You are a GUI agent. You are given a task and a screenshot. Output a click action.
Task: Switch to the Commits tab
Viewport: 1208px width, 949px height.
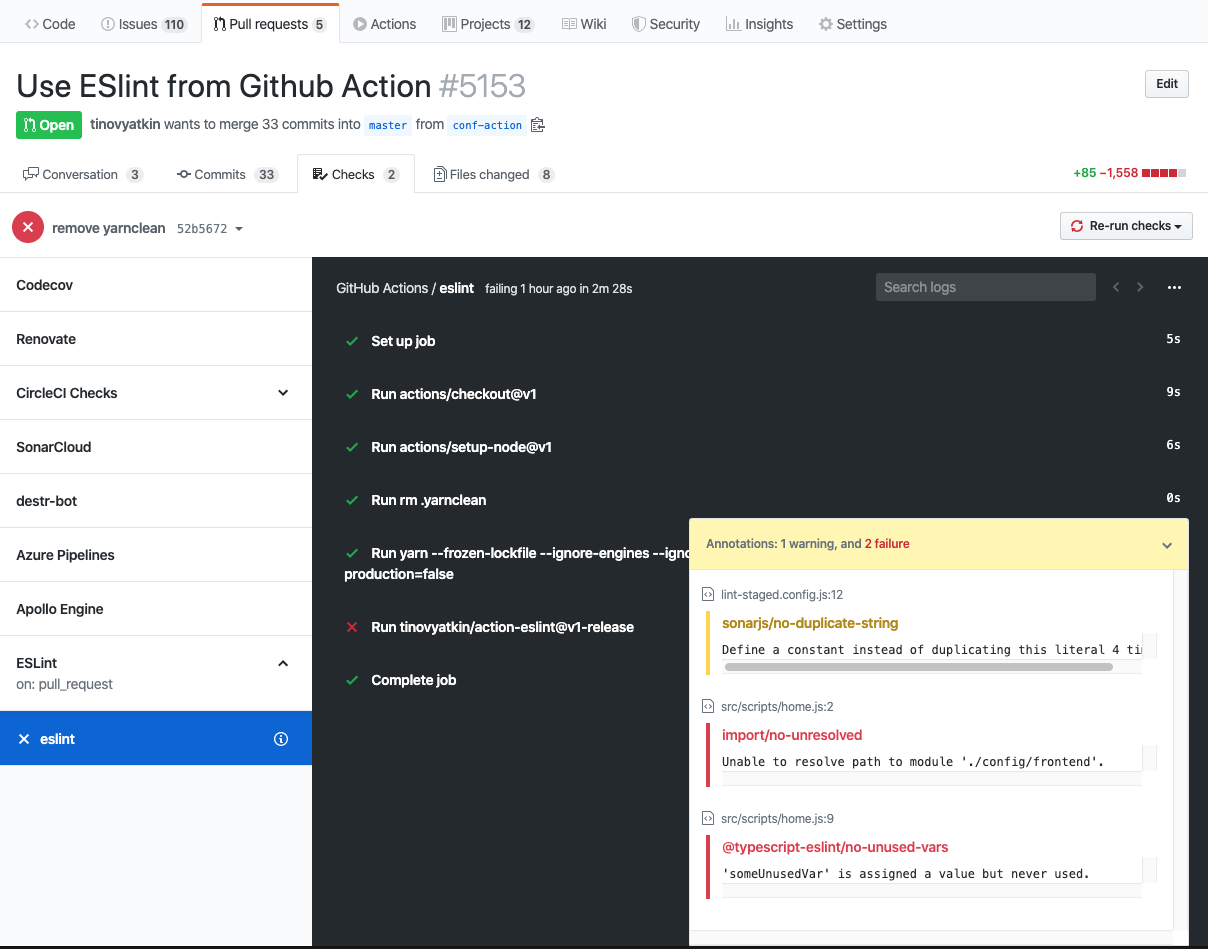click(227, 174)
